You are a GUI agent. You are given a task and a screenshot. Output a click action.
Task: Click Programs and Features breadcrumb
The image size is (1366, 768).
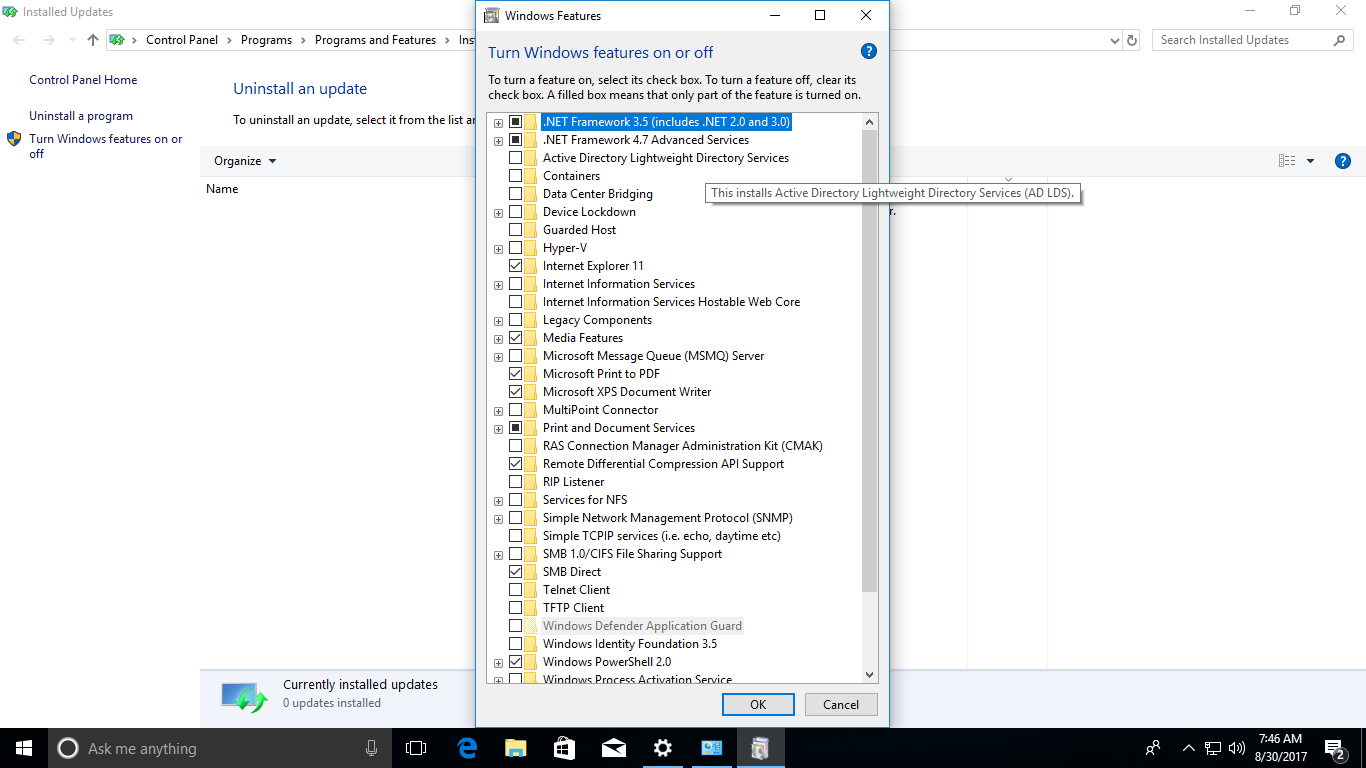tap(375, 40)
